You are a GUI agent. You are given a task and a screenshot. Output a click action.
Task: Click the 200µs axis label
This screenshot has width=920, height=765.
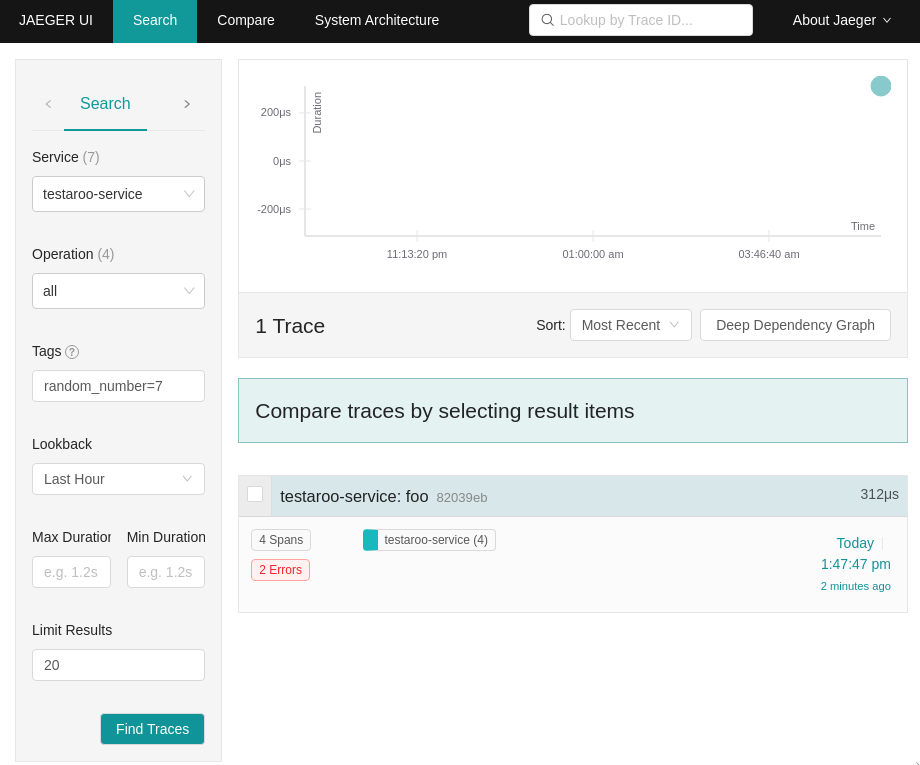[x=276, y=112]
